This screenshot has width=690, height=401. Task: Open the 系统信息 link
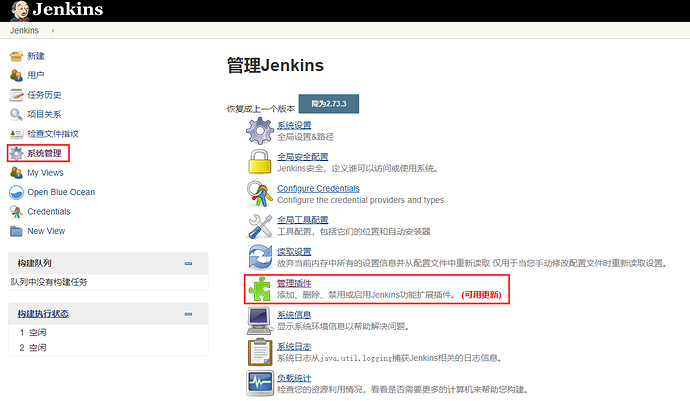[294, 315]
